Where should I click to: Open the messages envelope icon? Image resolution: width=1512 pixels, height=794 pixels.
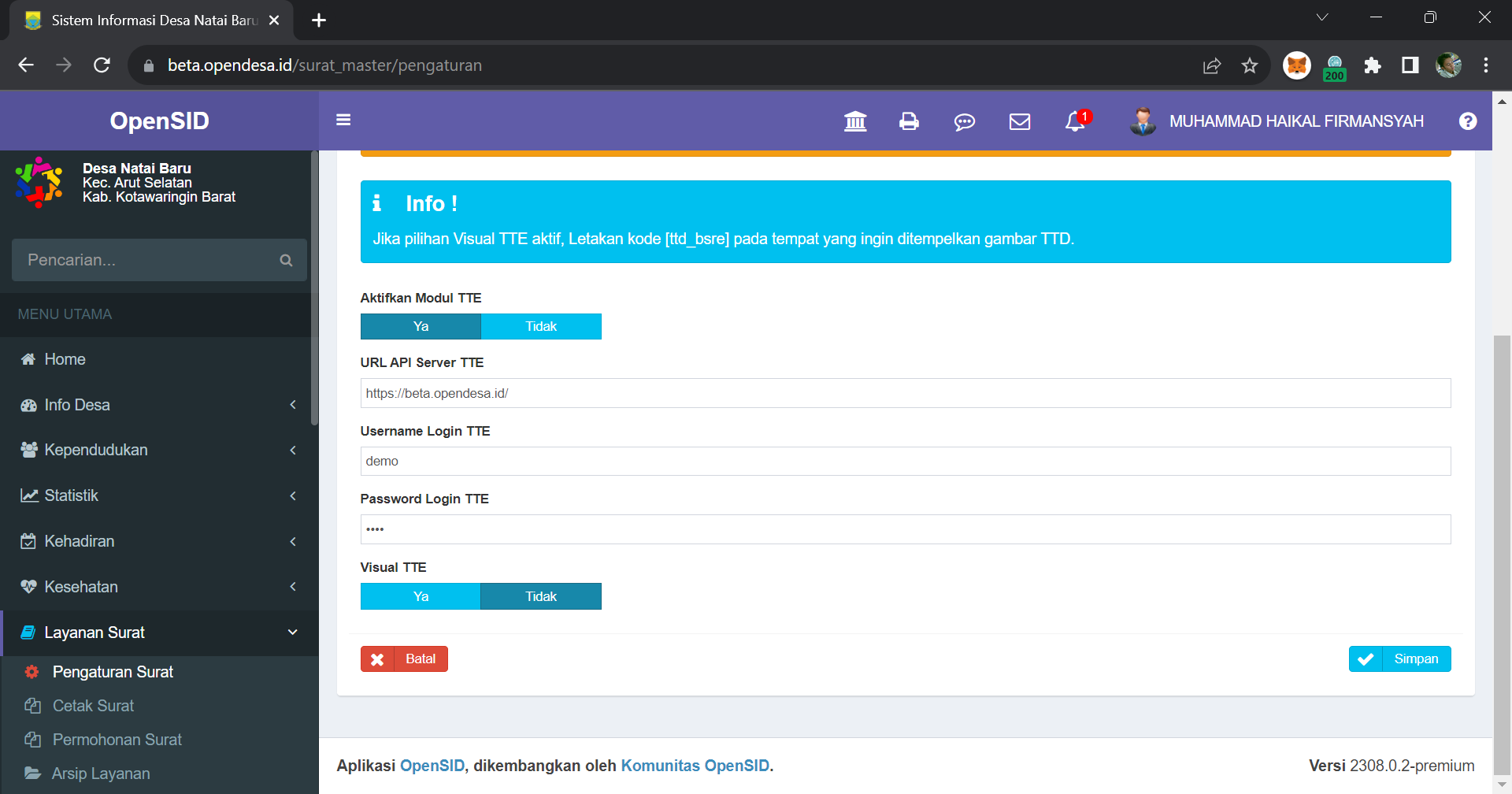[1019, 122]
